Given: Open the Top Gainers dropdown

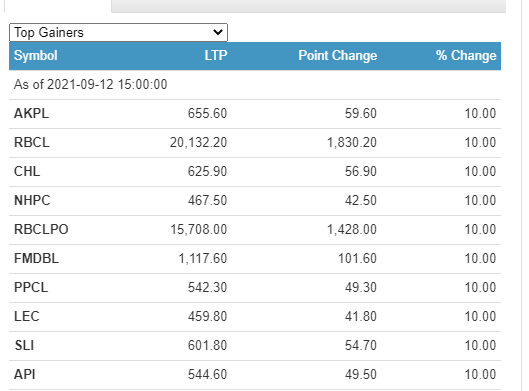Looking at the screenshot, I should coord(118,32).
